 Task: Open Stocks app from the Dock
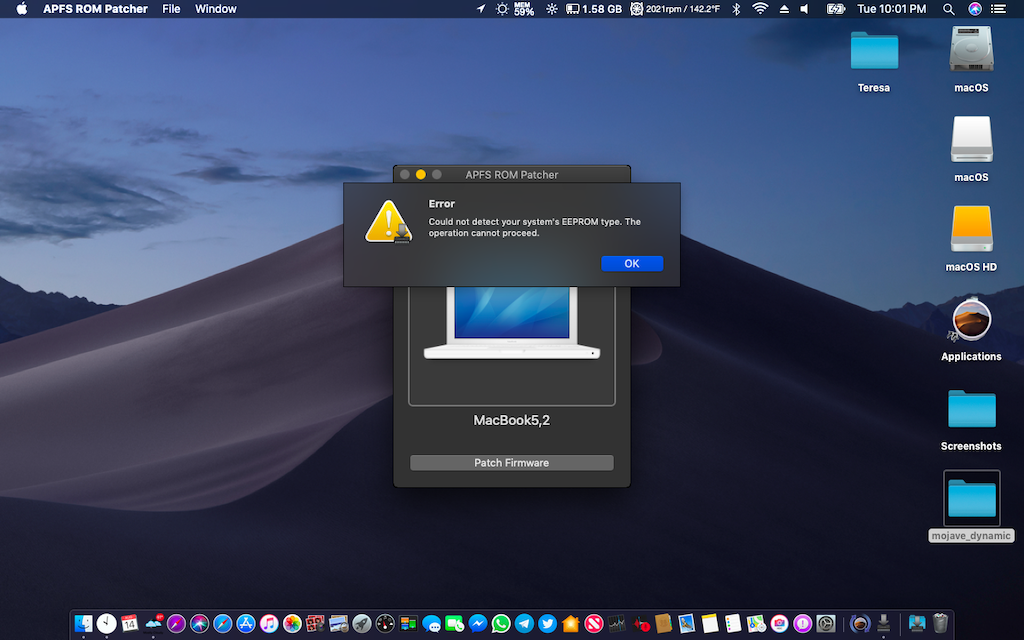616,624
